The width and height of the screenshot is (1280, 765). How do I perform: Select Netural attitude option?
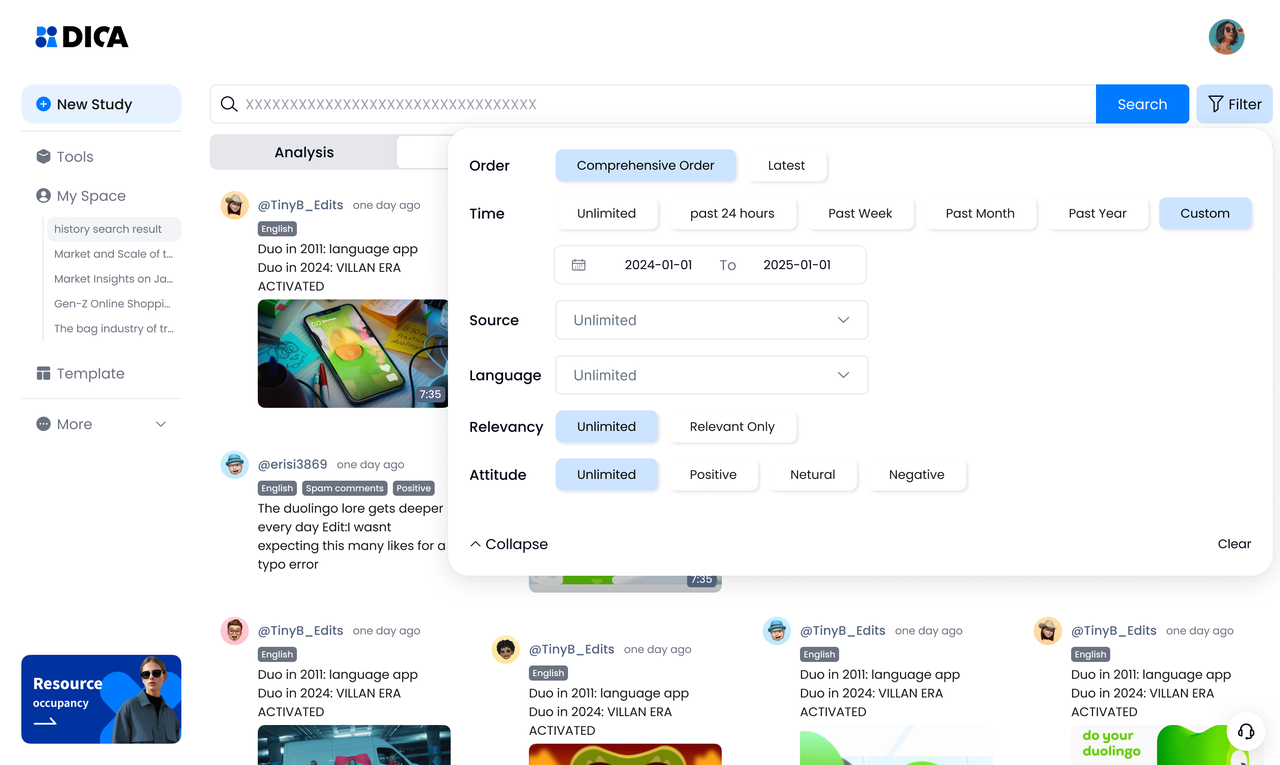(812, 474)
